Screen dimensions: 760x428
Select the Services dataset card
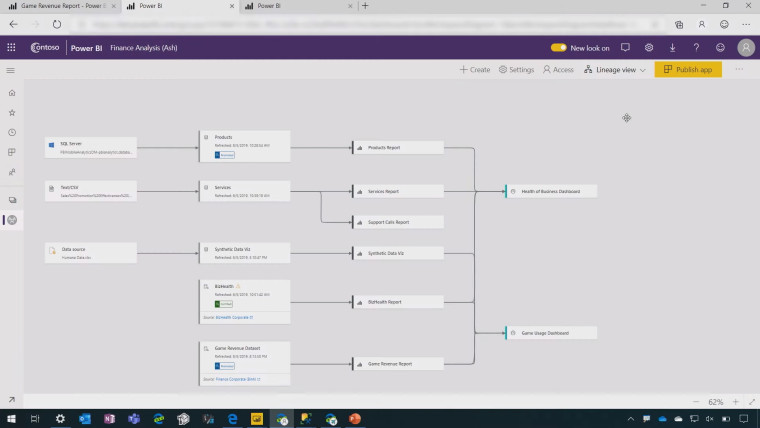click(x=245, y=191)
